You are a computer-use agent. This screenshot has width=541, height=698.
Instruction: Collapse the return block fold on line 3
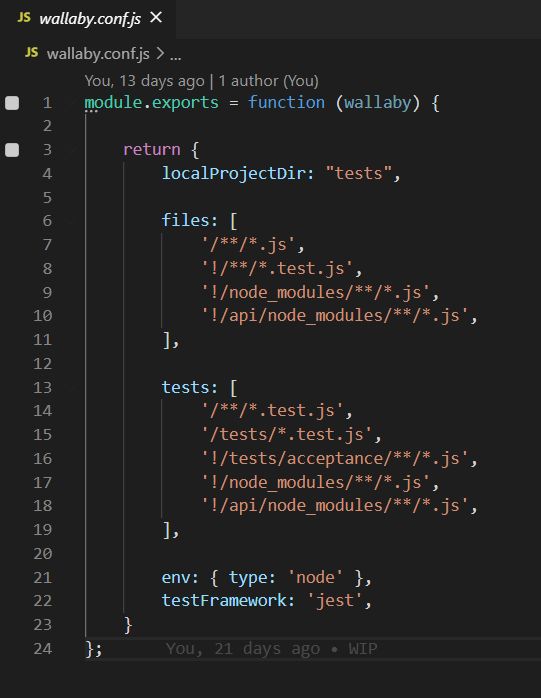tap(71, 150)
